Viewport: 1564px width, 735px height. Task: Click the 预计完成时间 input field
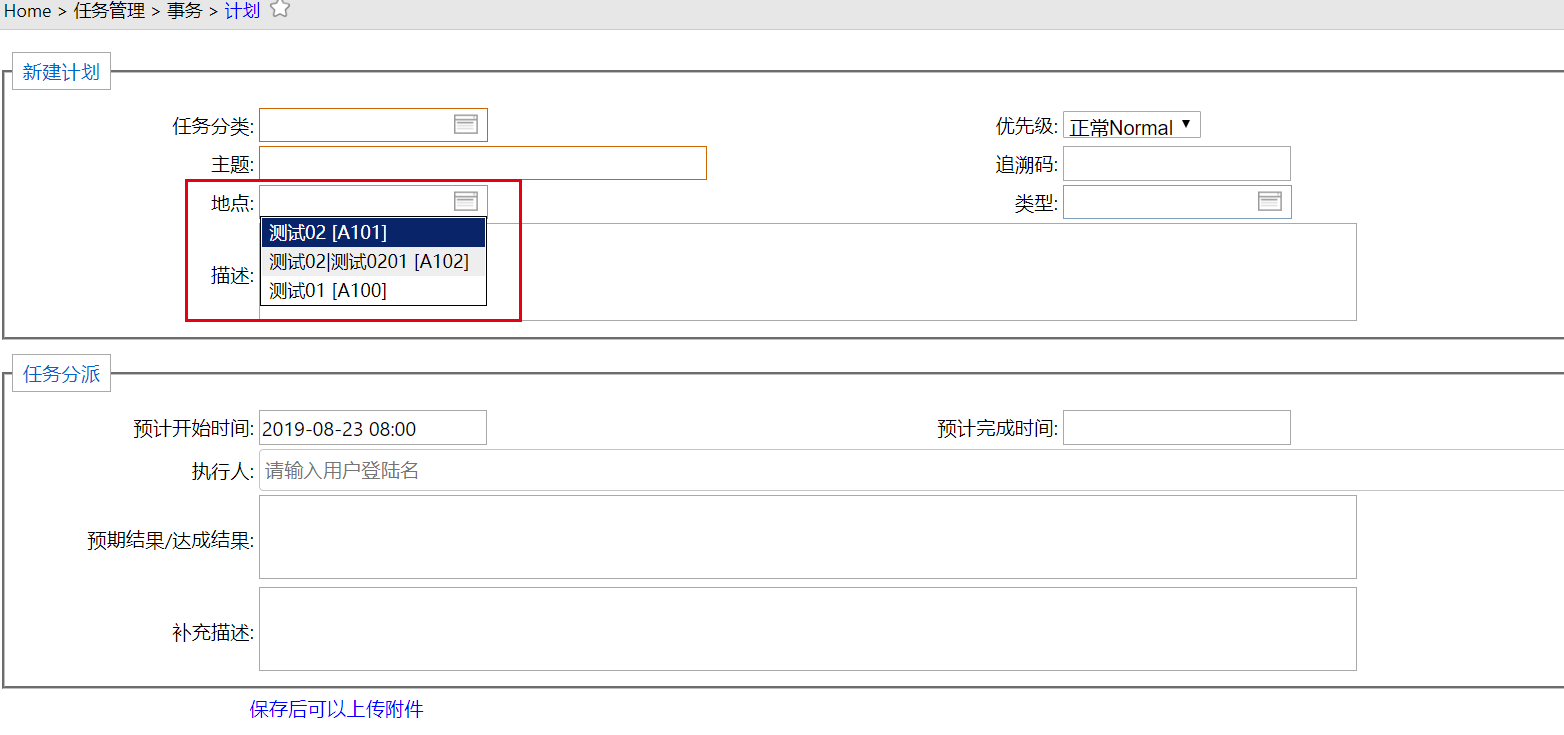[x=1177, y=428]
